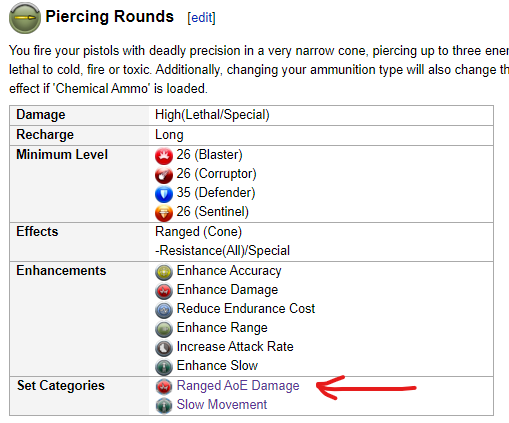Click the Slow Movement set icon
509x423 pixels.
coord(164,406)
